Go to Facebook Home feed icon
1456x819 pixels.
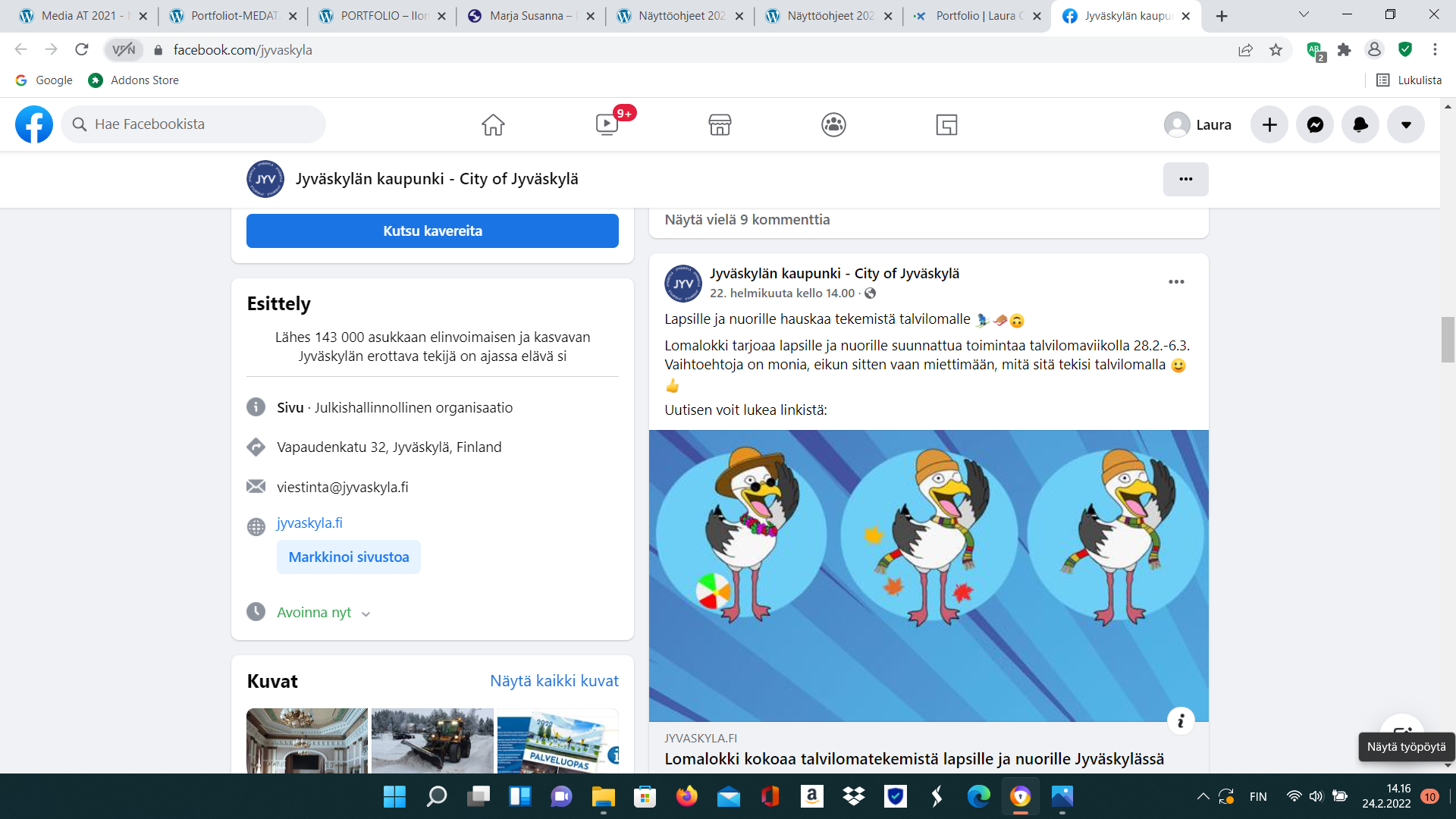coord(493,124)
